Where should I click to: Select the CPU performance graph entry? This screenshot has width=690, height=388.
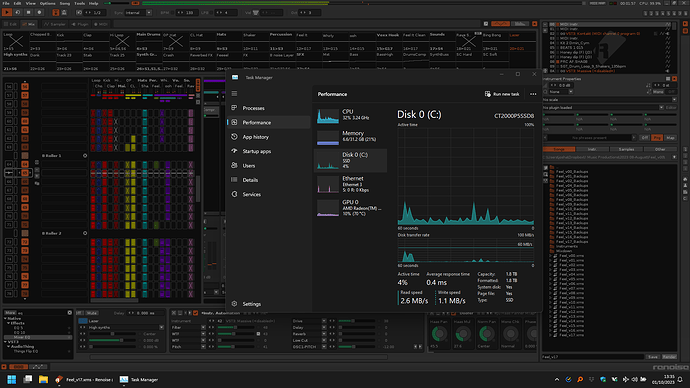tap(351, 115)
